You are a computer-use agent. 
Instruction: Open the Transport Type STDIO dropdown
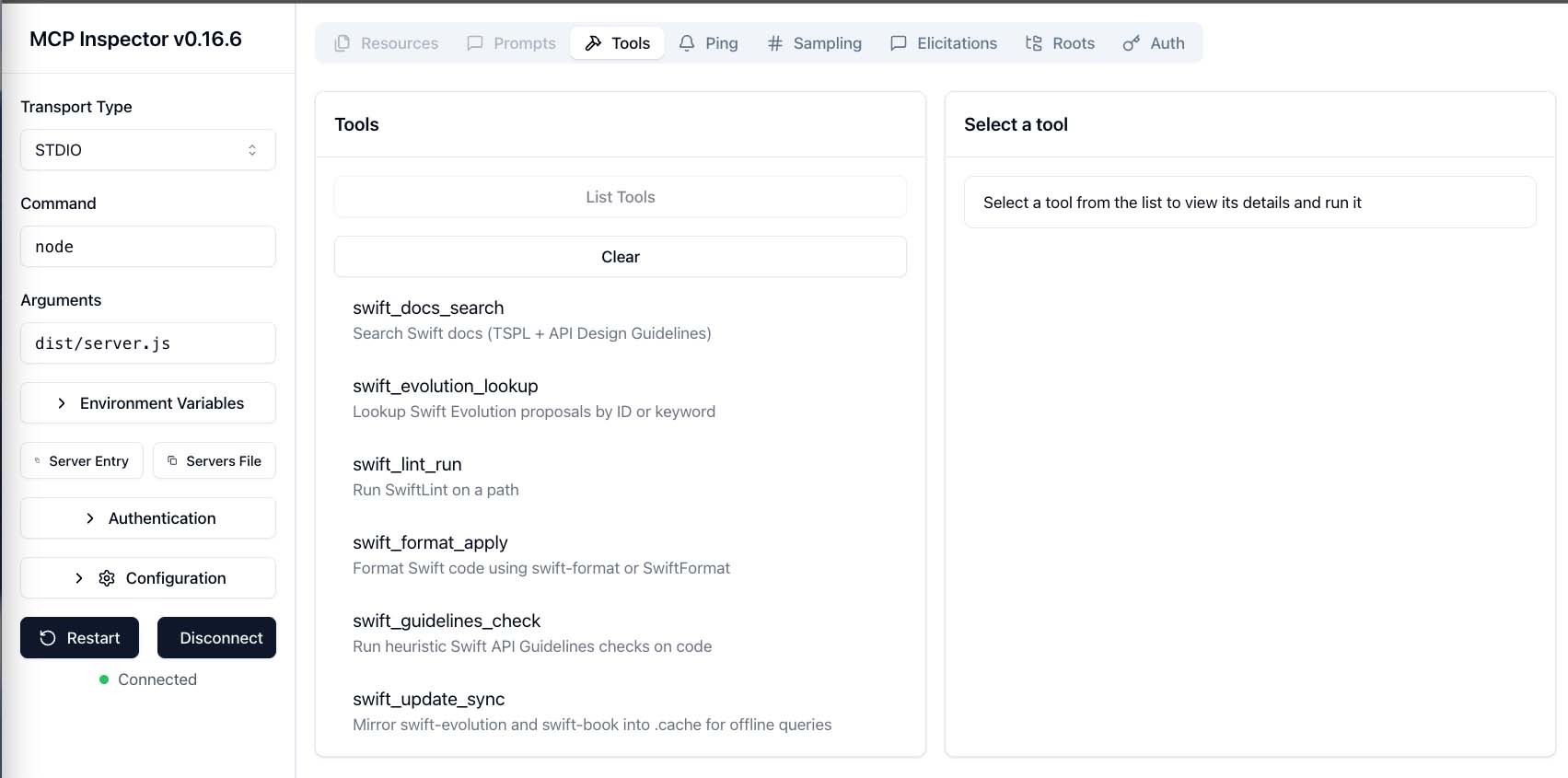[147, 150]
